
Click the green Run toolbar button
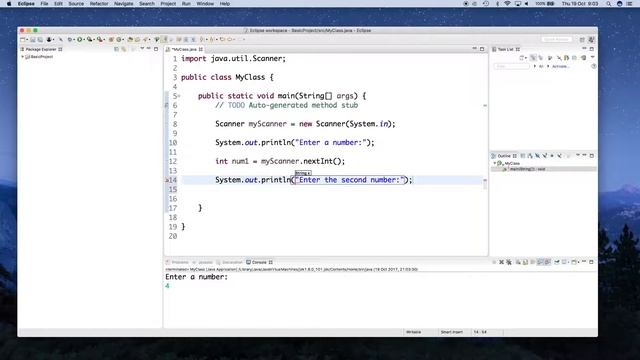pos(80,40)
